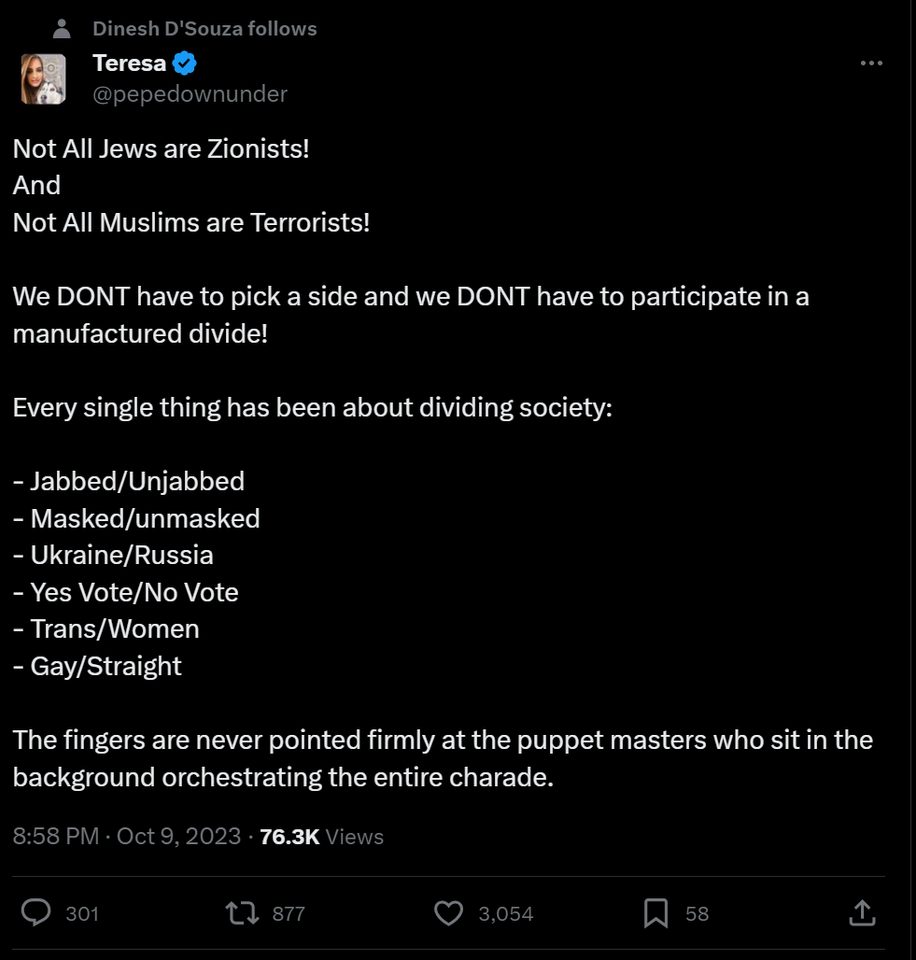Click the 877 reposts count
The width and height of the screenshot is (916, 960).
[x=288, y=913]
